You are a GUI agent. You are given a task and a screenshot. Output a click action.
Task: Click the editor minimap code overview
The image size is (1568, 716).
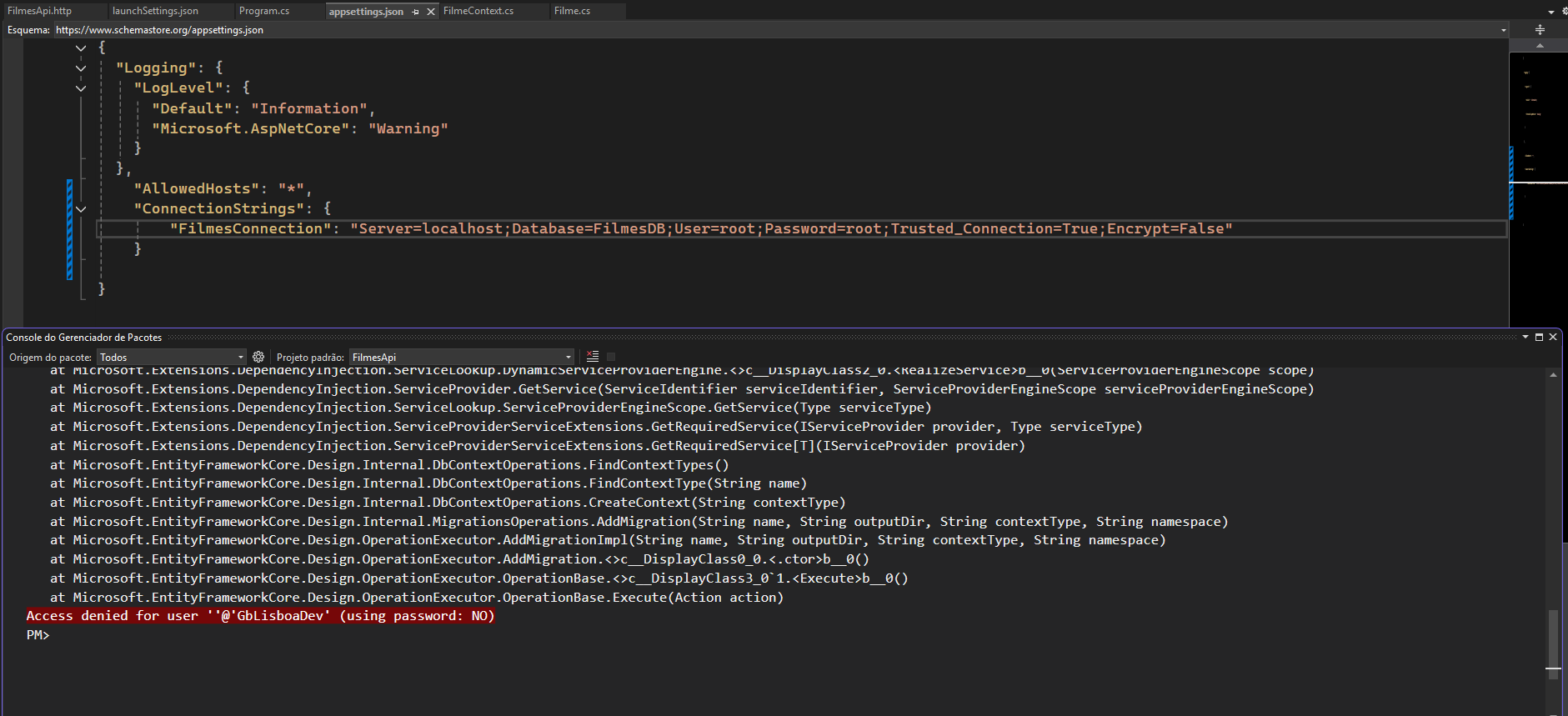coord(1538,189)
